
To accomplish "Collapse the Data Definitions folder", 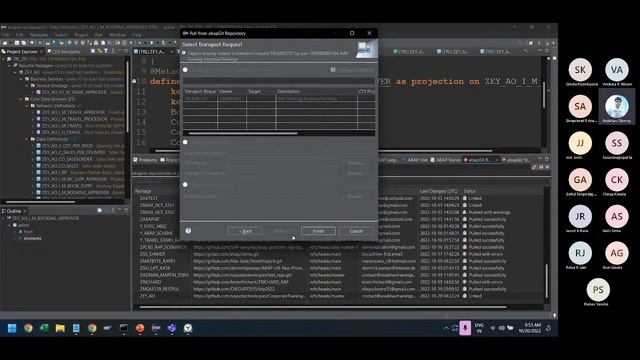I will [27, 139].
